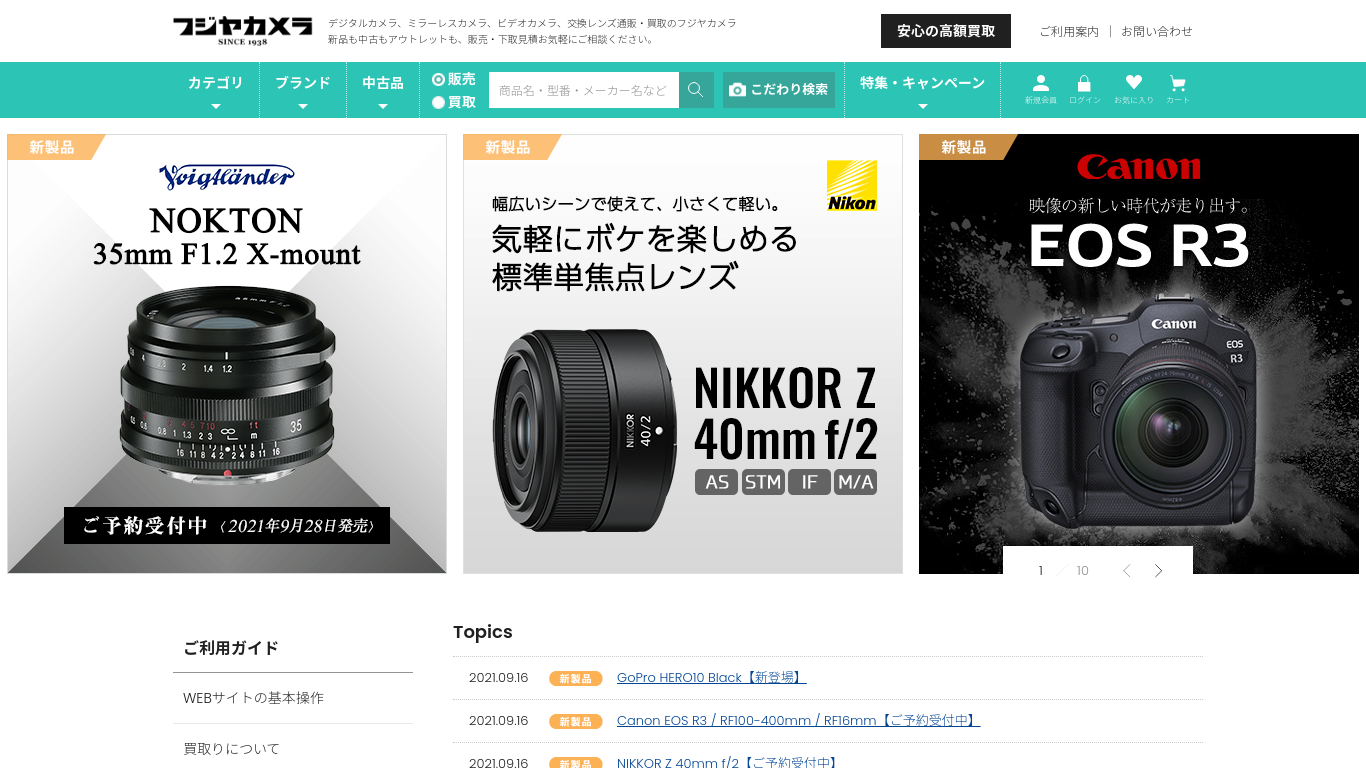Open the ご利用案内 link

[x=1069, y=31]
